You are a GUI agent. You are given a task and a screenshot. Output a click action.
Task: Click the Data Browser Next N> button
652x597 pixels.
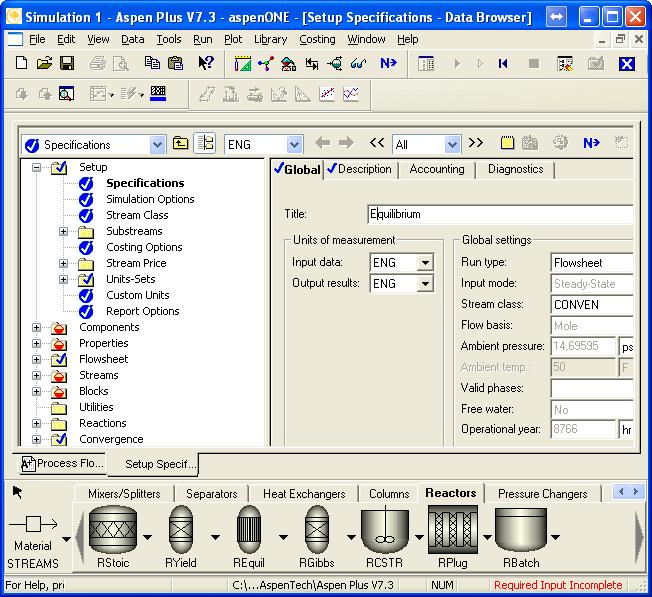tap(591, 143)
